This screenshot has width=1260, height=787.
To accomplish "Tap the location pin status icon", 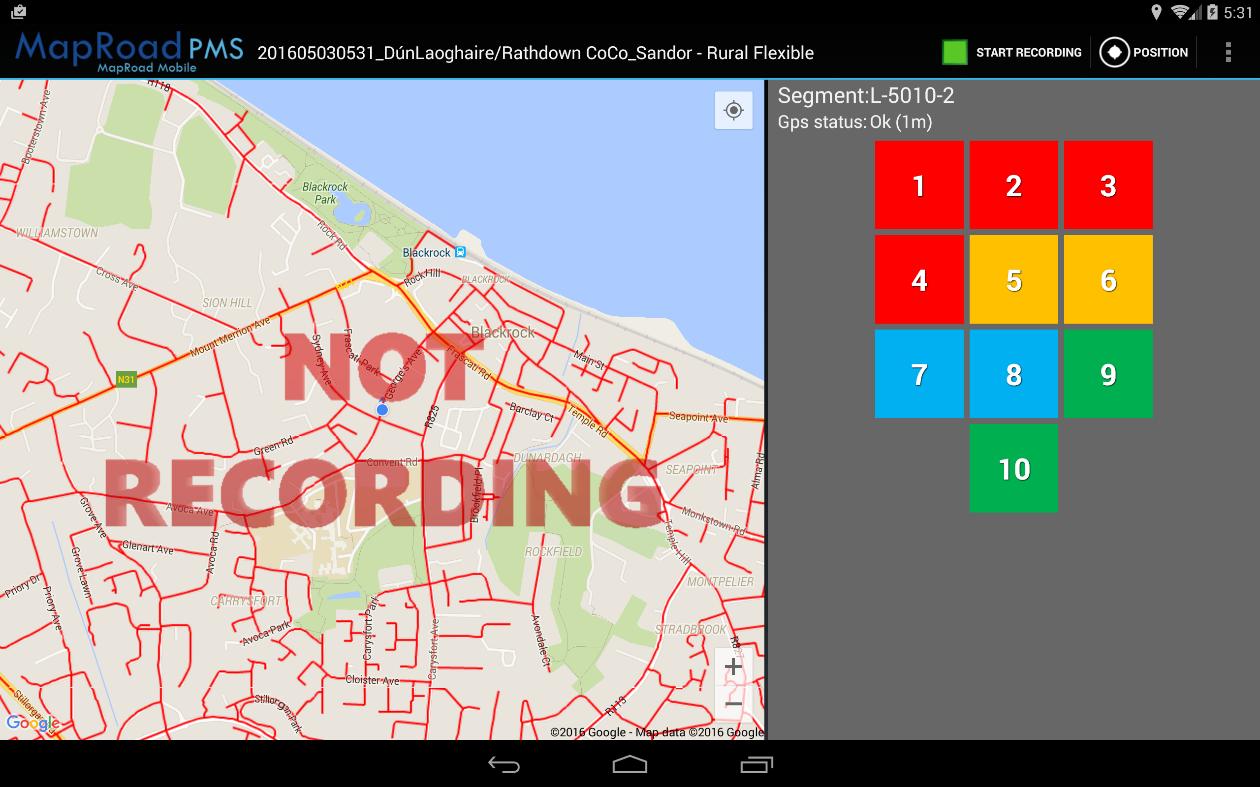I will [1157, 12].
